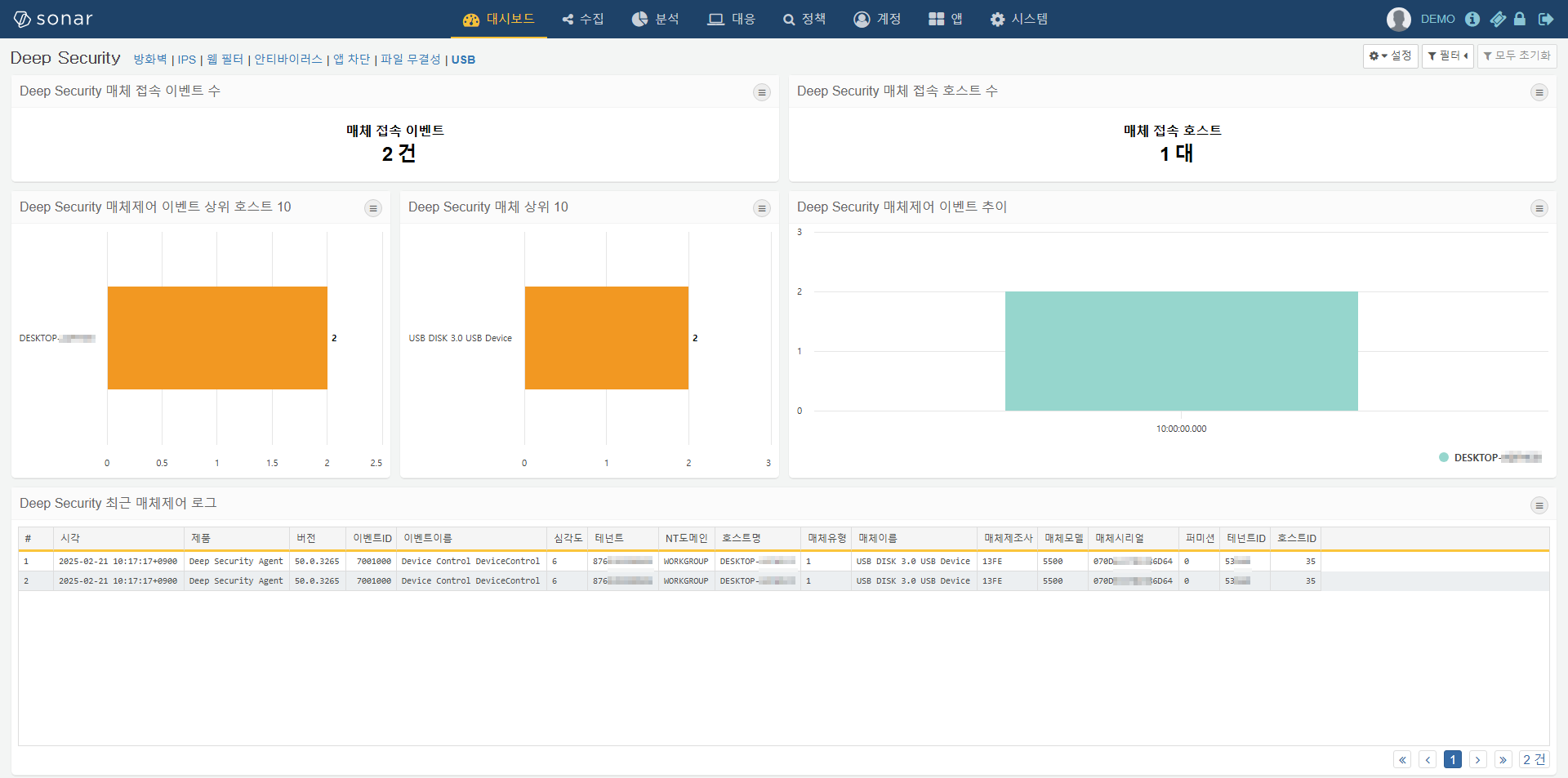The height and width of the screenshot is (778, 1568).
Task: Open menu of 매체 접속 이벤트 수 widget
Action: pyautogui.click(x=762, y=92)
